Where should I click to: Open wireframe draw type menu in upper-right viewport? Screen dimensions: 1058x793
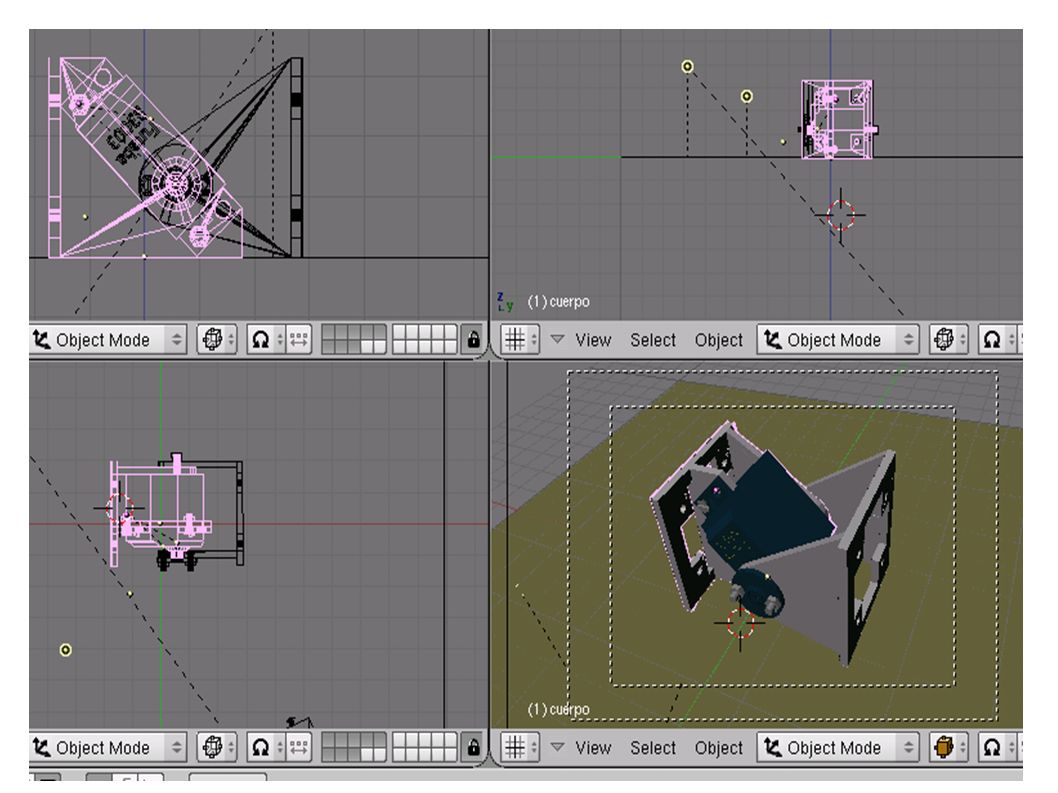947,339
